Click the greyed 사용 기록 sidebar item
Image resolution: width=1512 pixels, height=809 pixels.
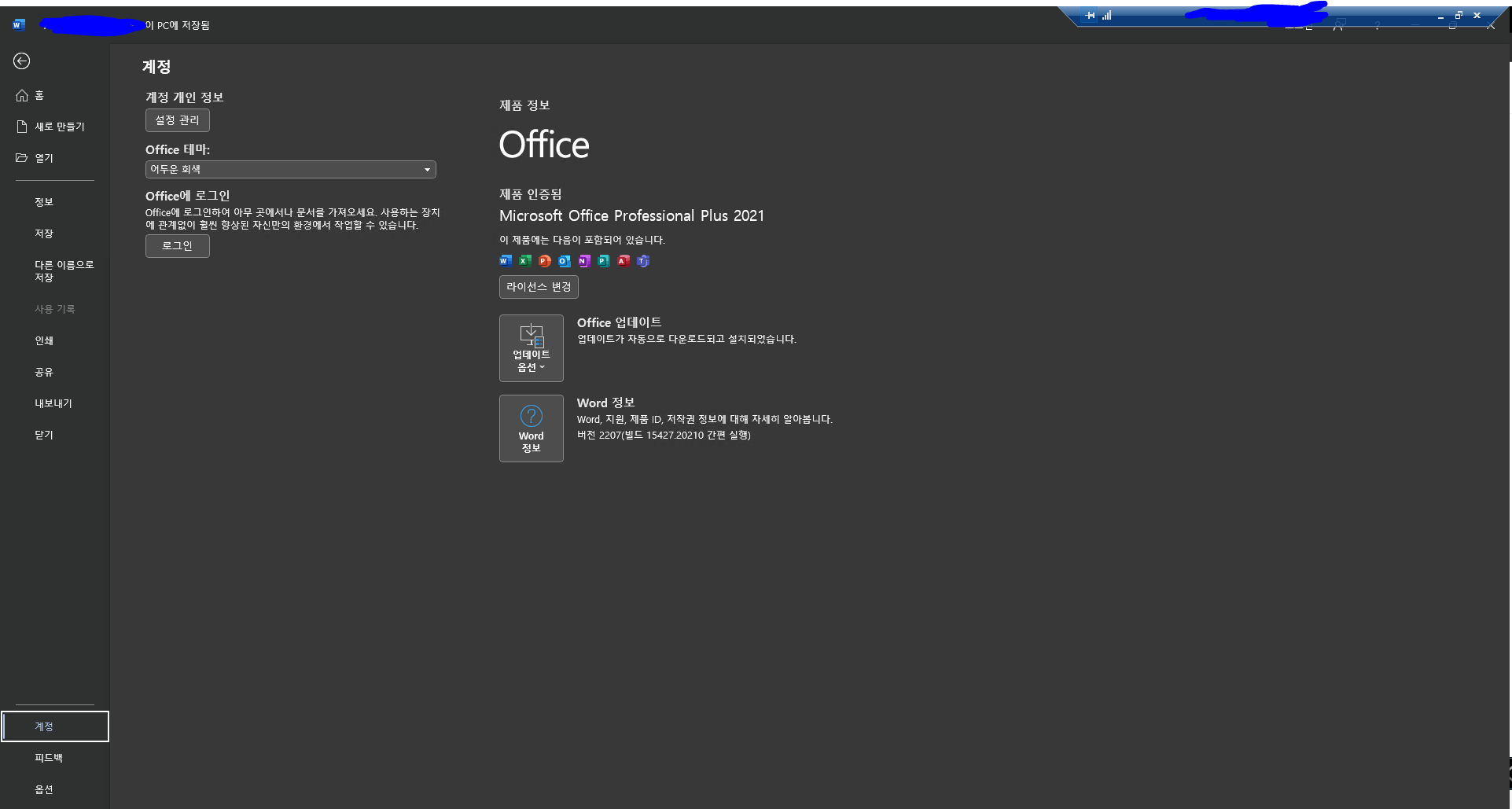point(55,309)
